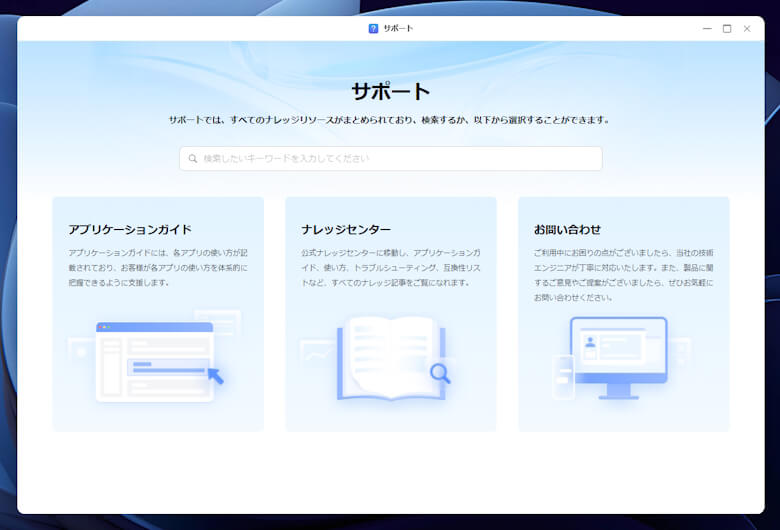780x530 pixels.
Task: Click the subtitle sentence under the サポート heading
Action: (390, 120)
